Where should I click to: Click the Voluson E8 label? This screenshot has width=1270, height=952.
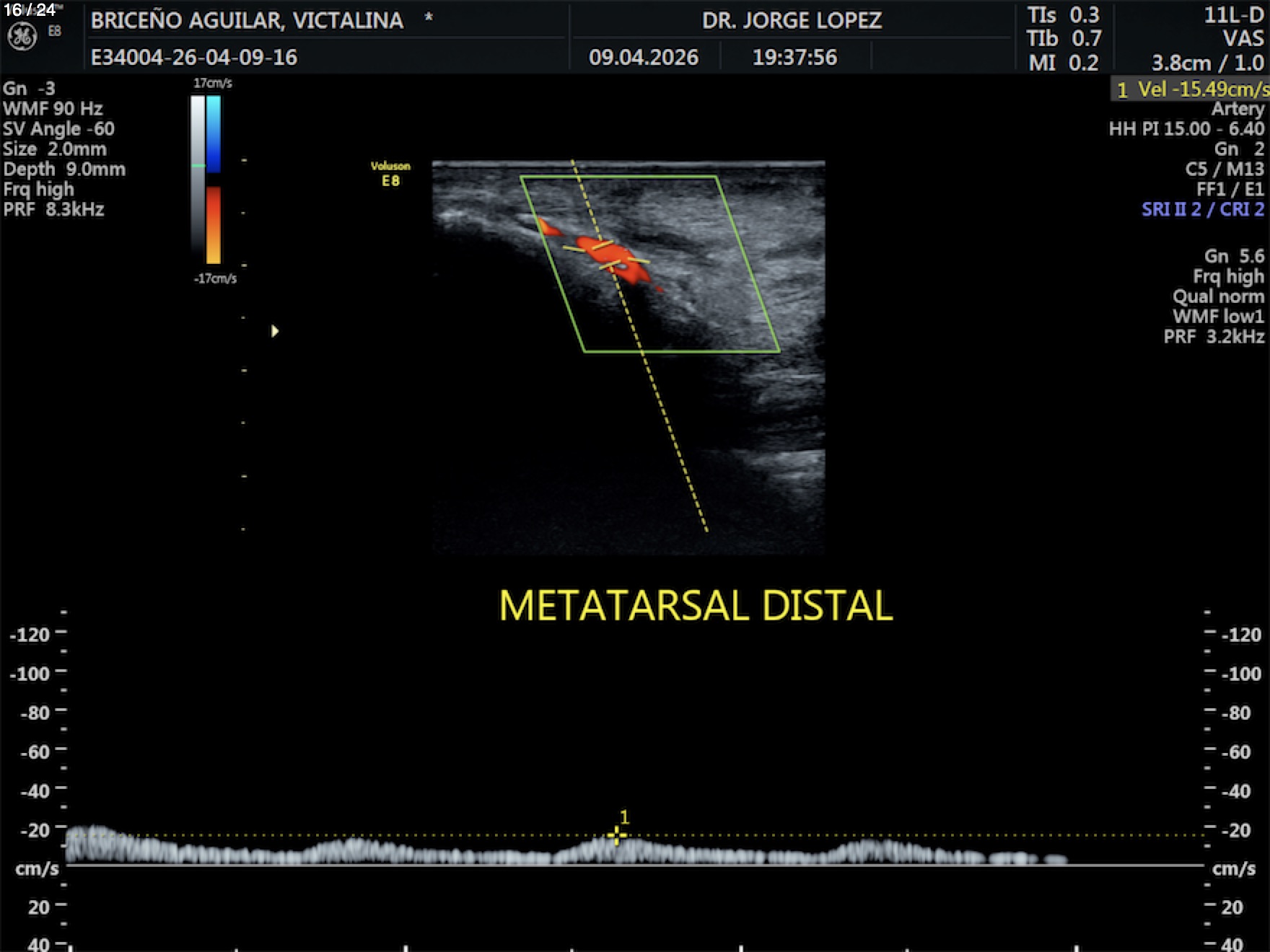point(390,174)
